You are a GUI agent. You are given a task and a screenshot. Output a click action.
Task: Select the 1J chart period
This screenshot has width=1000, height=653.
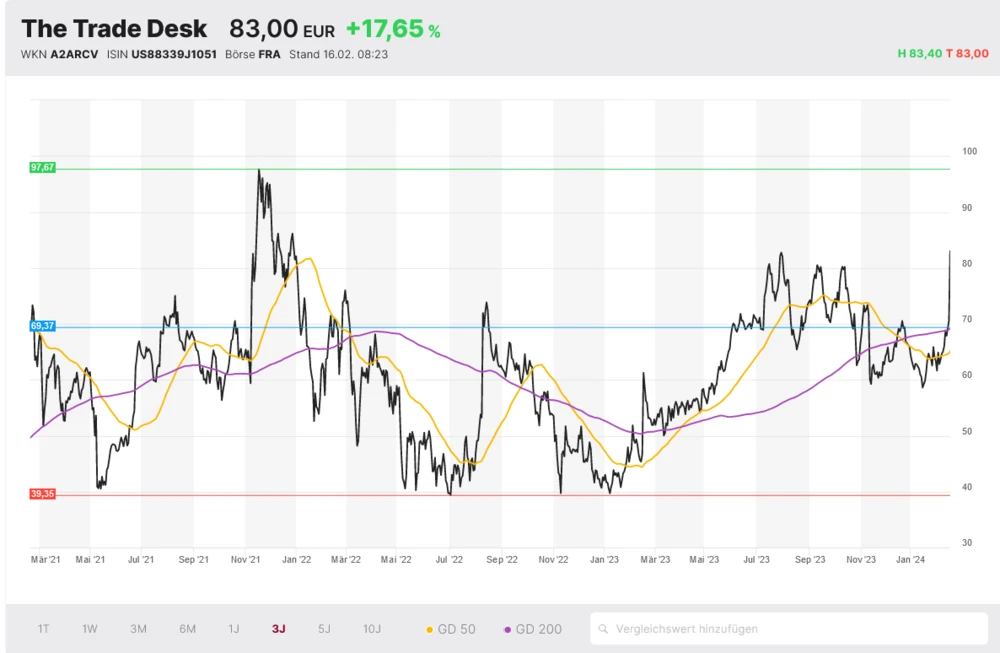point(234,629)
